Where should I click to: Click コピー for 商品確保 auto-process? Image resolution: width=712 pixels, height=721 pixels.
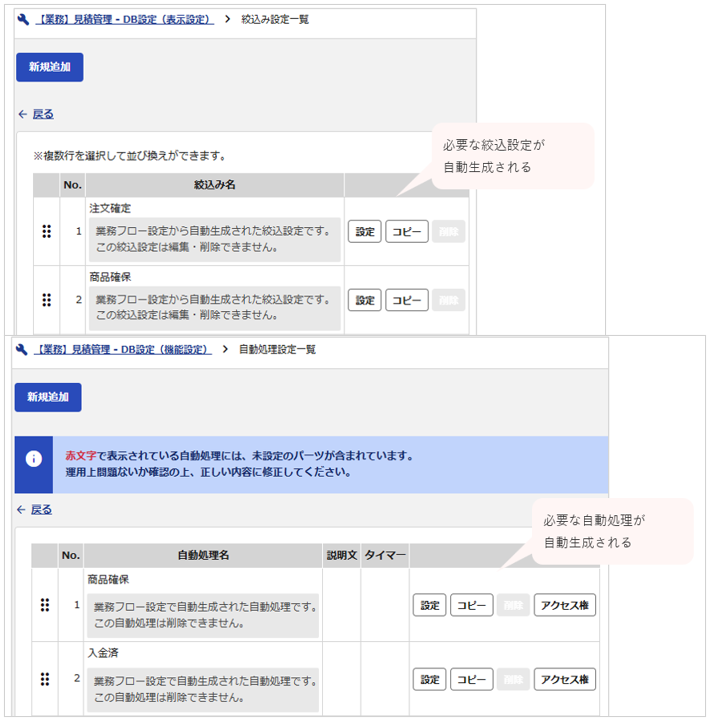[471, 605]
